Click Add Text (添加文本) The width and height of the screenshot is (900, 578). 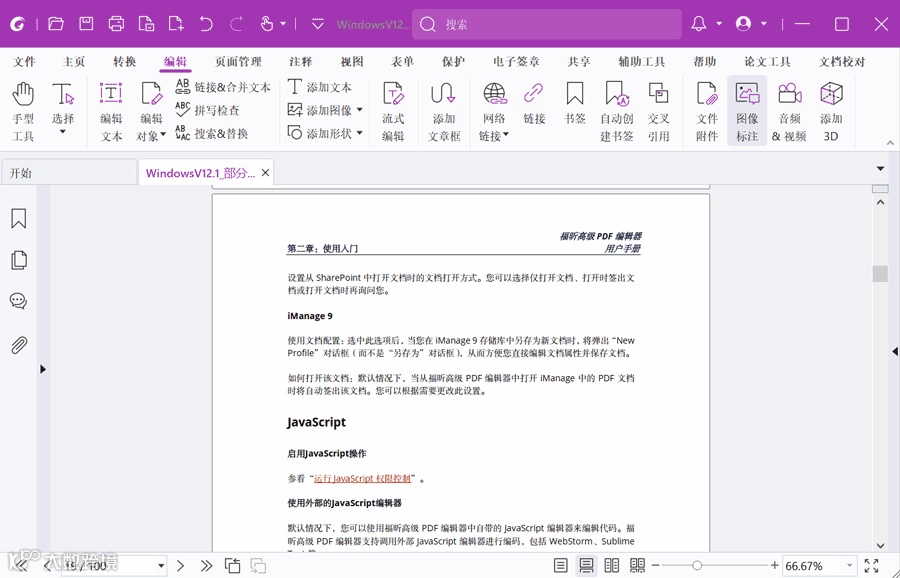[319, 87]
